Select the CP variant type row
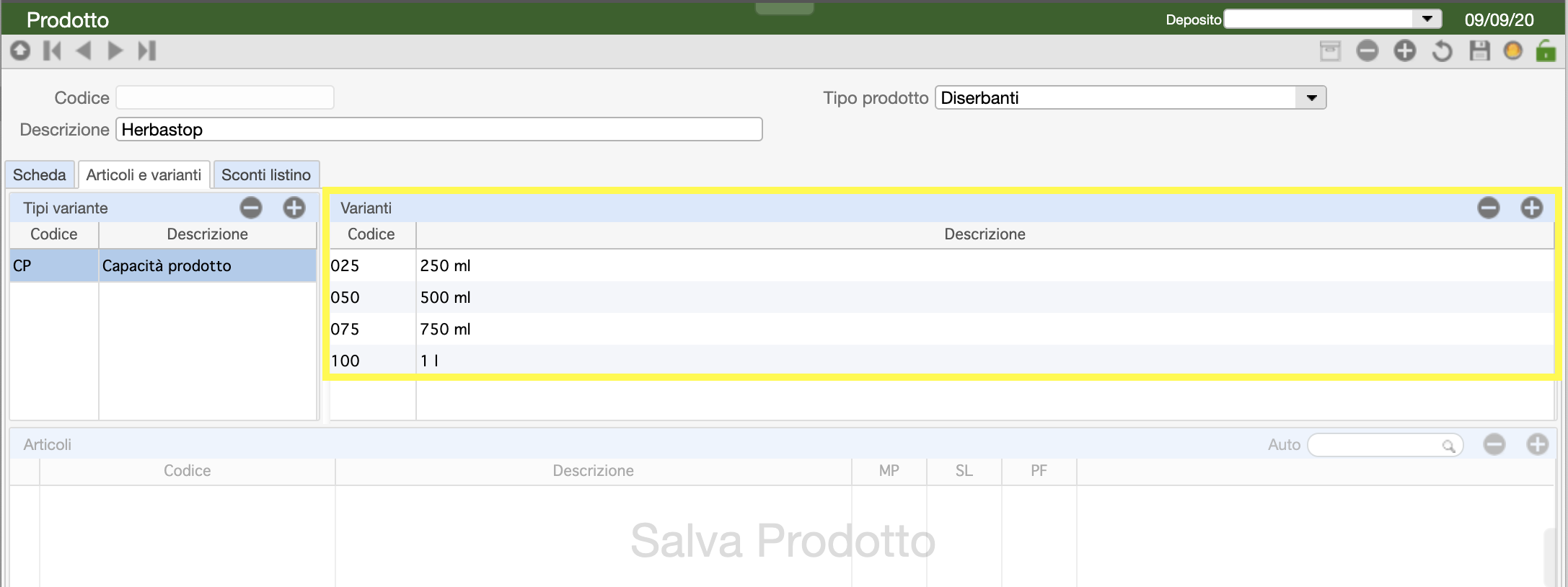The width and height of the screenshot is (1568, 587). pyautogui.click(x=163, y=265)
